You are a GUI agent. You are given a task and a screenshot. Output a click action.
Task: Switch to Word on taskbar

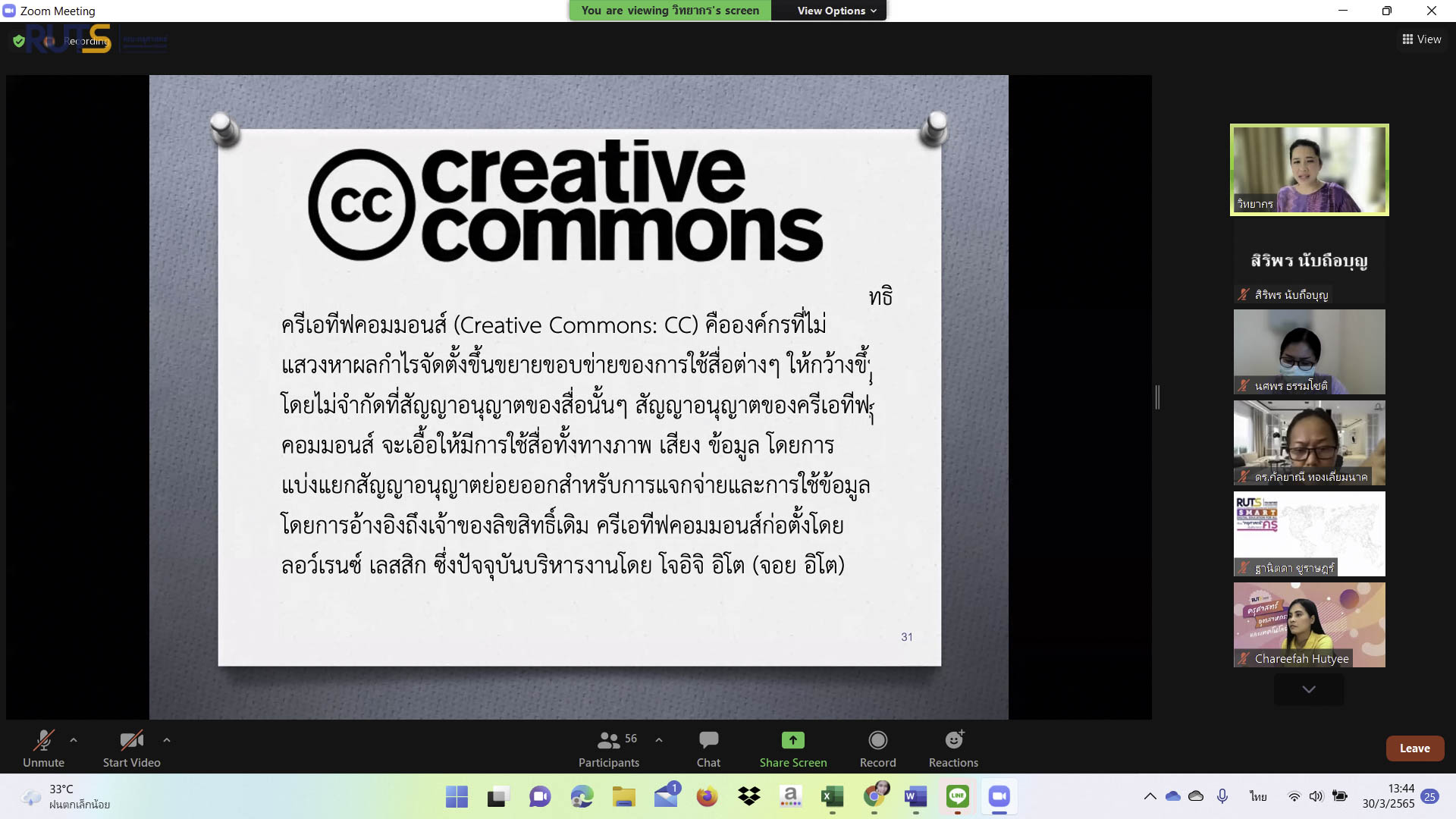[915, 797]
